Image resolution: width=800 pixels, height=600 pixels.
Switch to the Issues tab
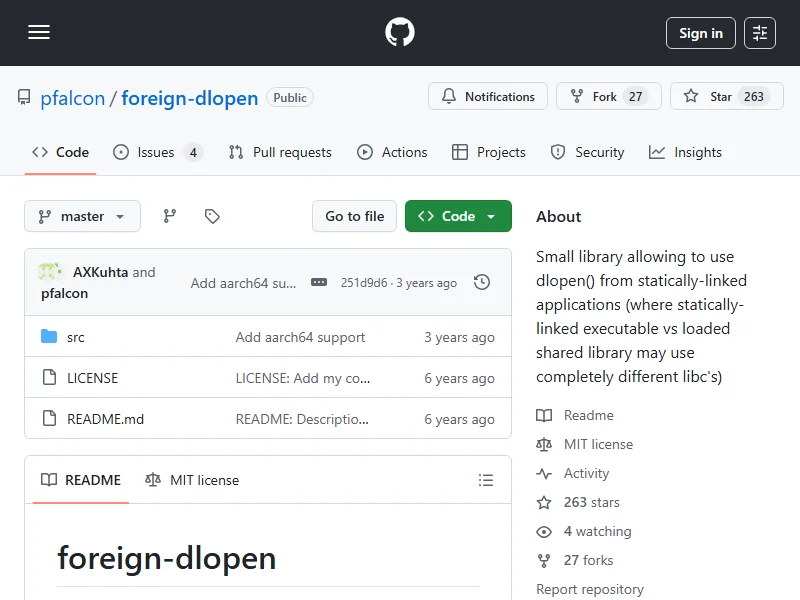coord(157,152)
